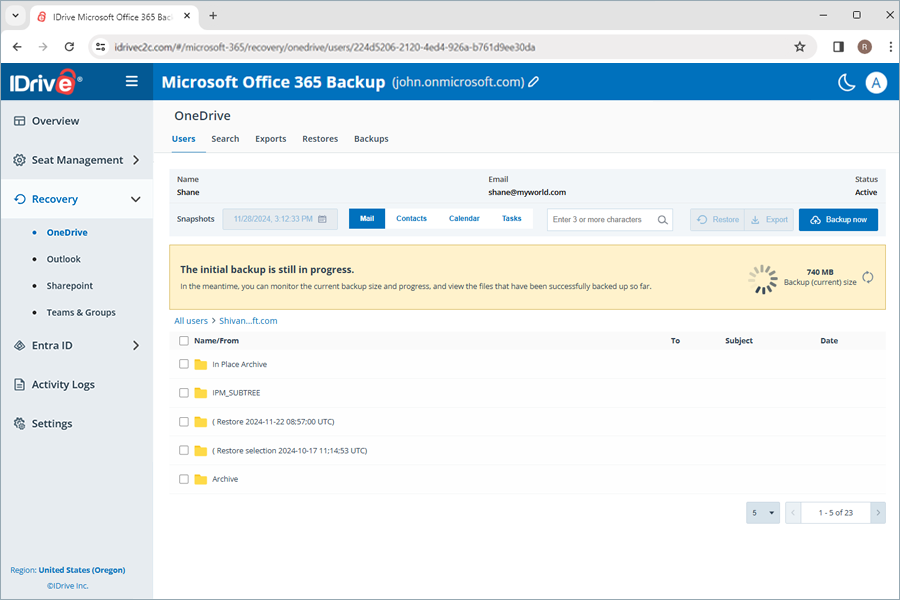
Task: Click the search magnifier icon
Action: point(662,220)
